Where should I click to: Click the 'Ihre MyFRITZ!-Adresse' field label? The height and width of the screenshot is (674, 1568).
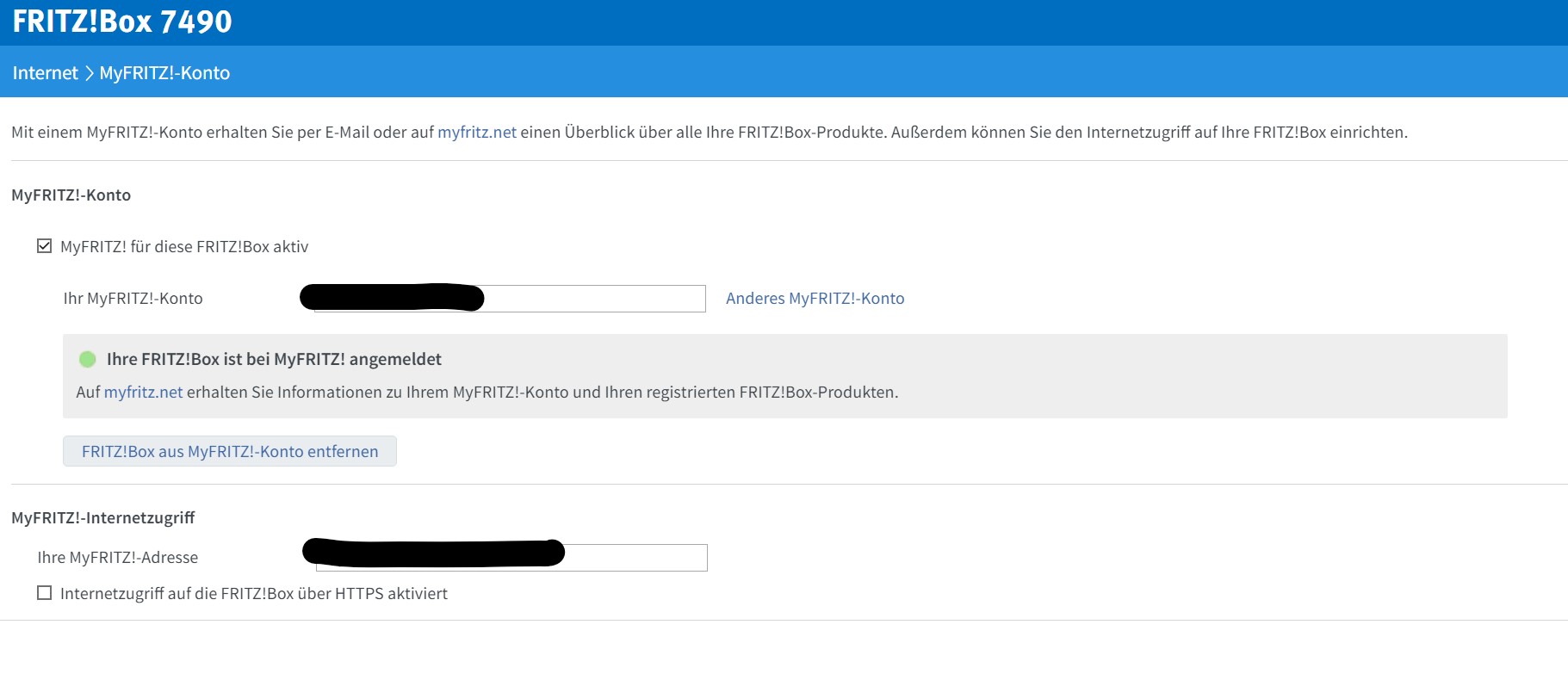pos(118,557)
